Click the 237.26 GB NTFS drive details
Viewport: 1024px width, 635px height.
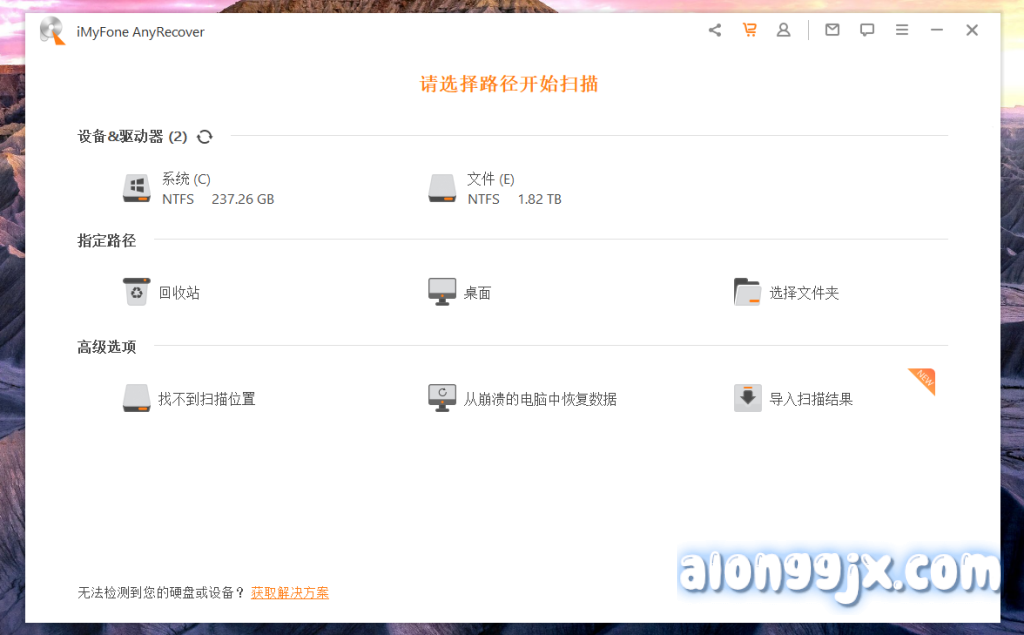218,199
